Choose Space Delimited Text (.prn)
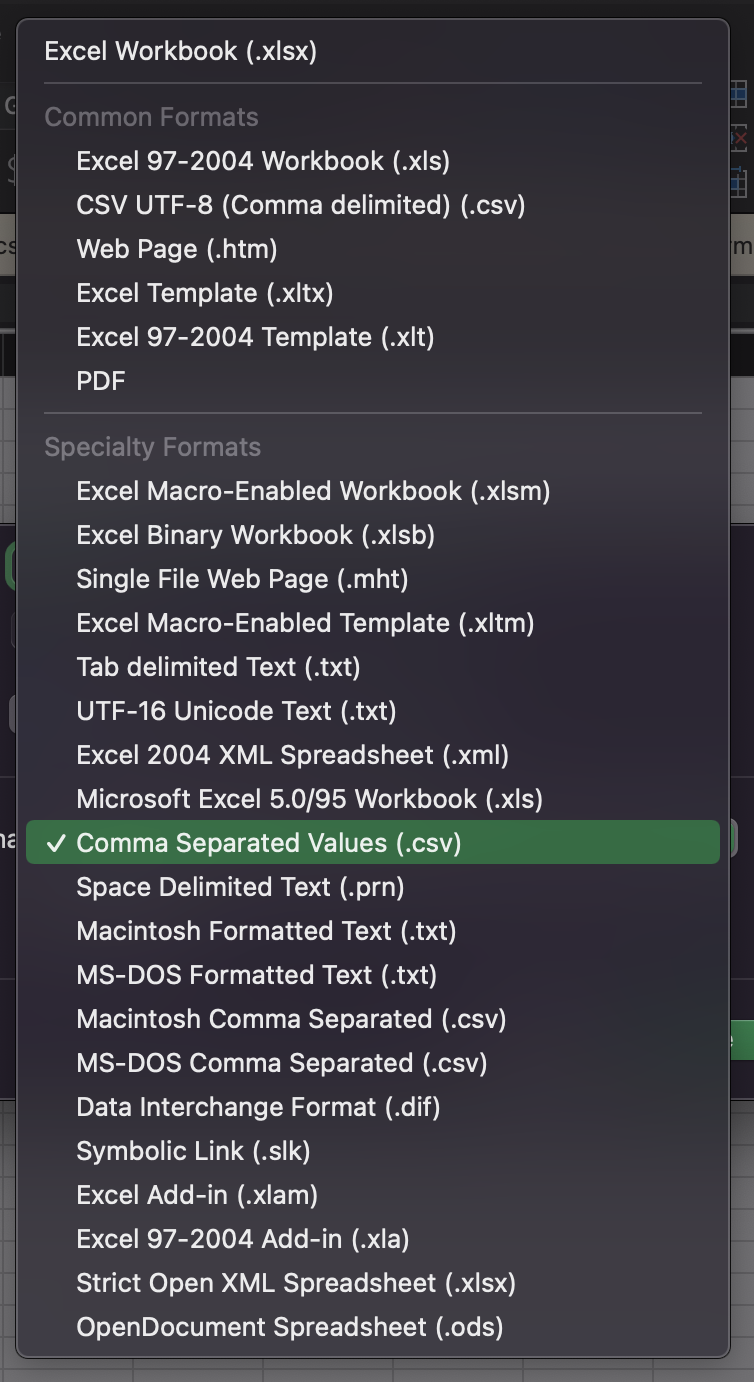 240,887
